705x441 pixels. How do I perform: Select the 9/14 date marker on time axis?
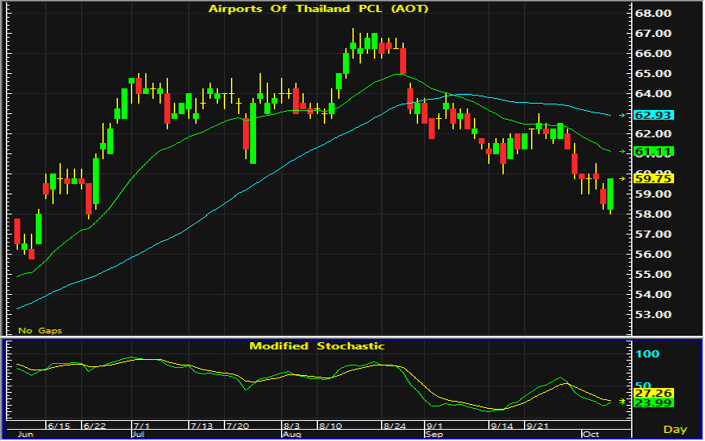pyautogui.click(x=502, y=426)
